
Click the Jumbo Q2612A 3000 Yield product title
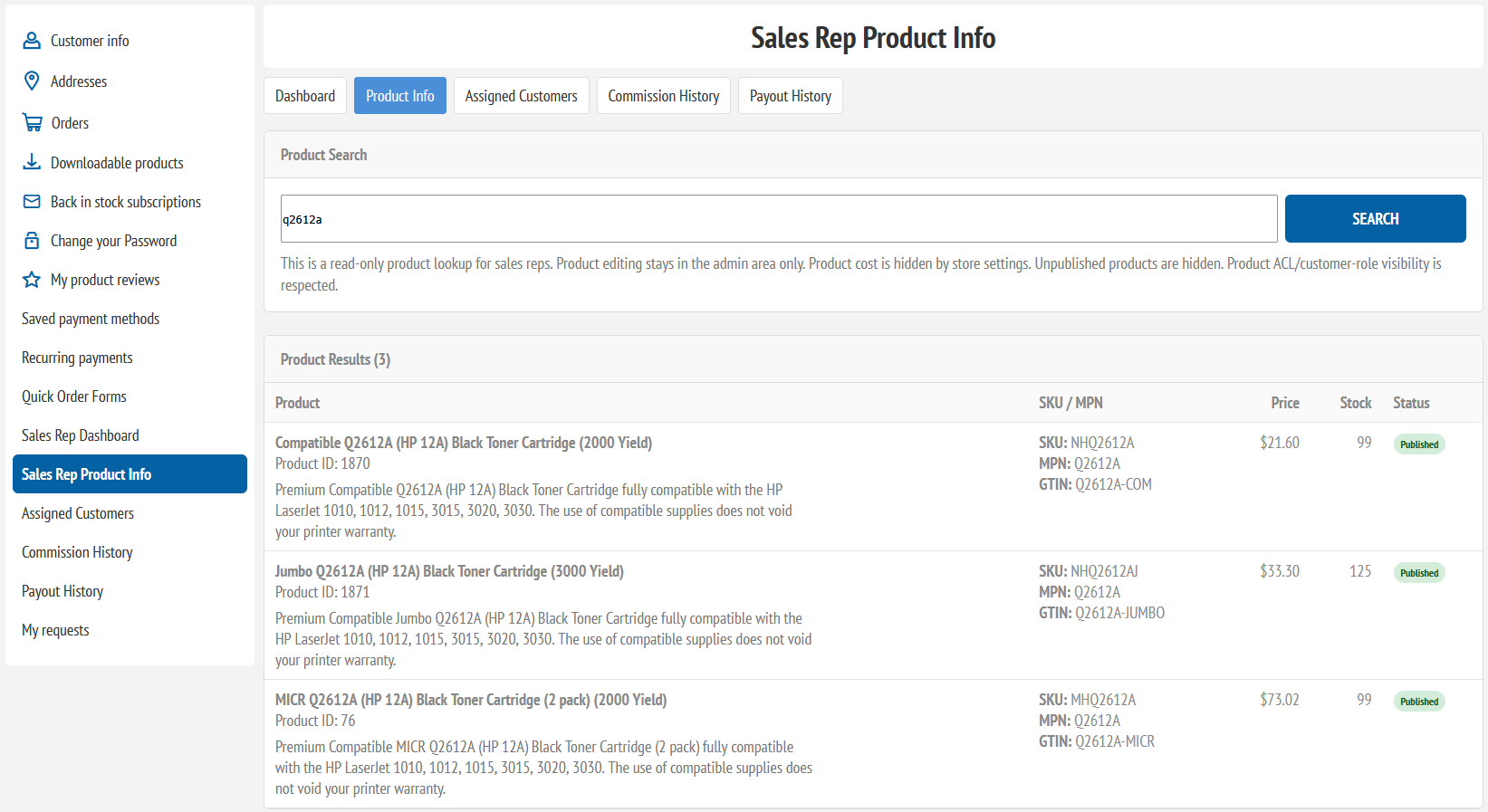(449, 571)
